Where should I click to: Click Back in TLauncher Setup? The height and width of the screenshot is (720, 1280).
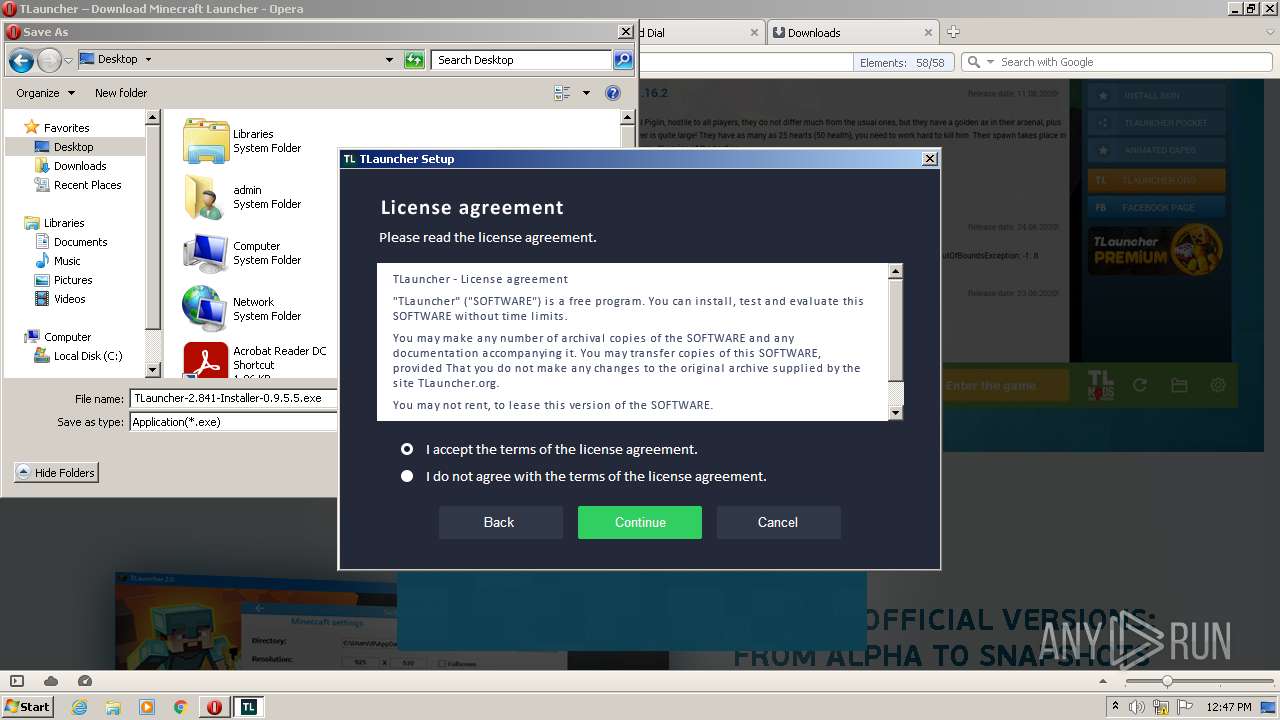pos(499,522)
